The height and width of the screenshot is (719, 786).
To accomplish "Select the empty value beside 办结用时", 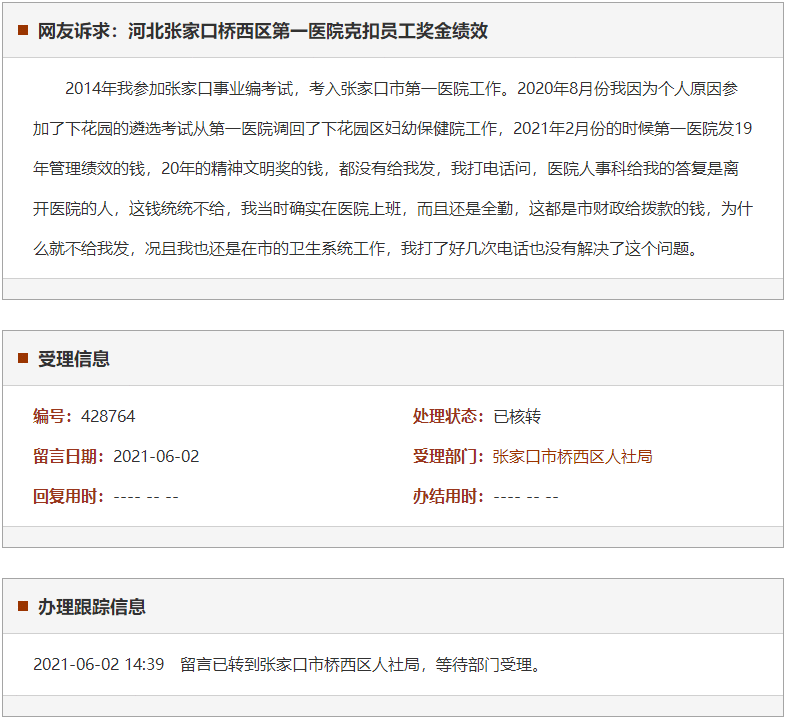I will click(x=526, y=497).
